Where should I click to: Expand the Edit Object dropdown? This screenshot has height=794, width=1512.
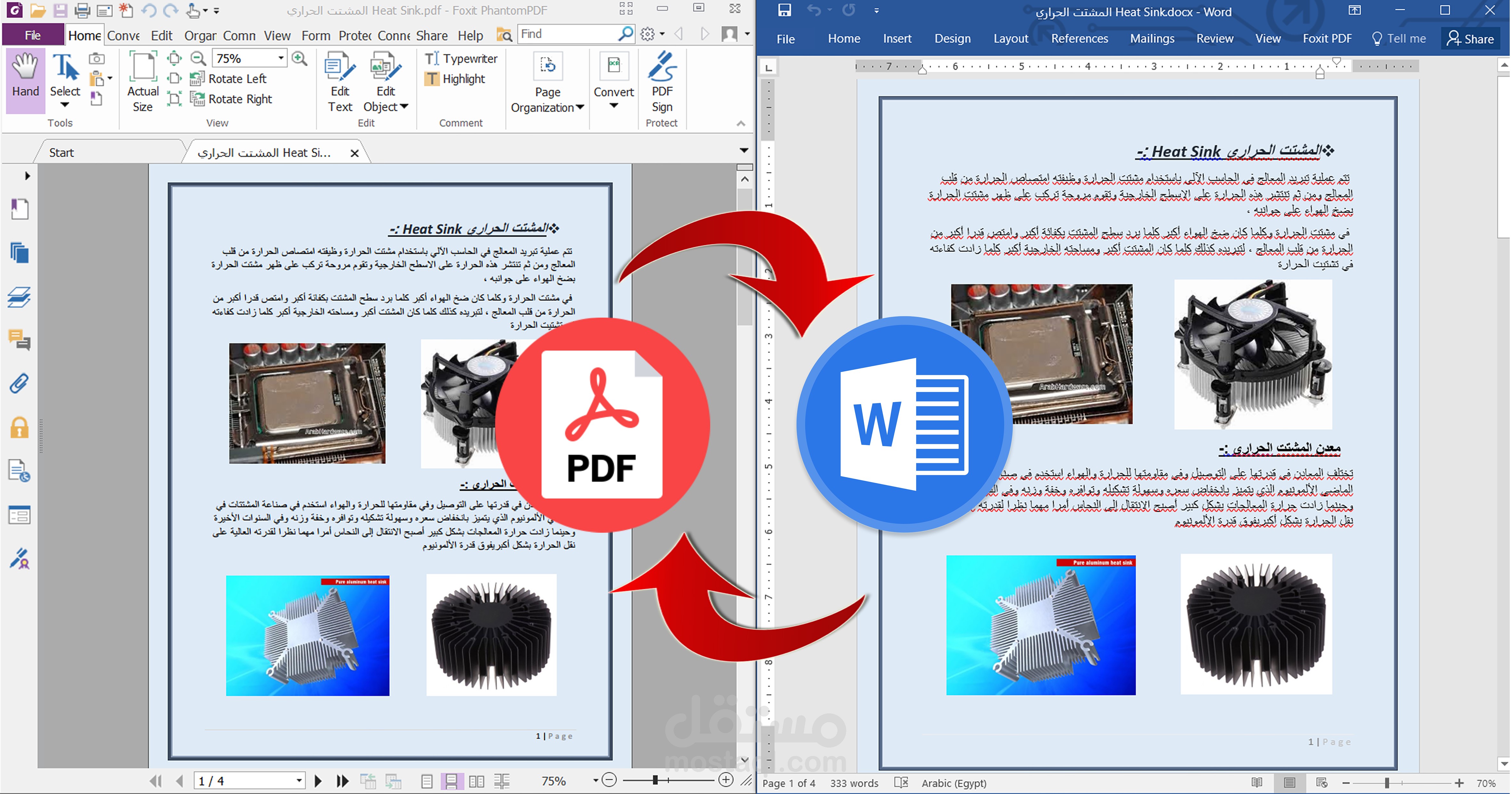(x=404, y=106)
